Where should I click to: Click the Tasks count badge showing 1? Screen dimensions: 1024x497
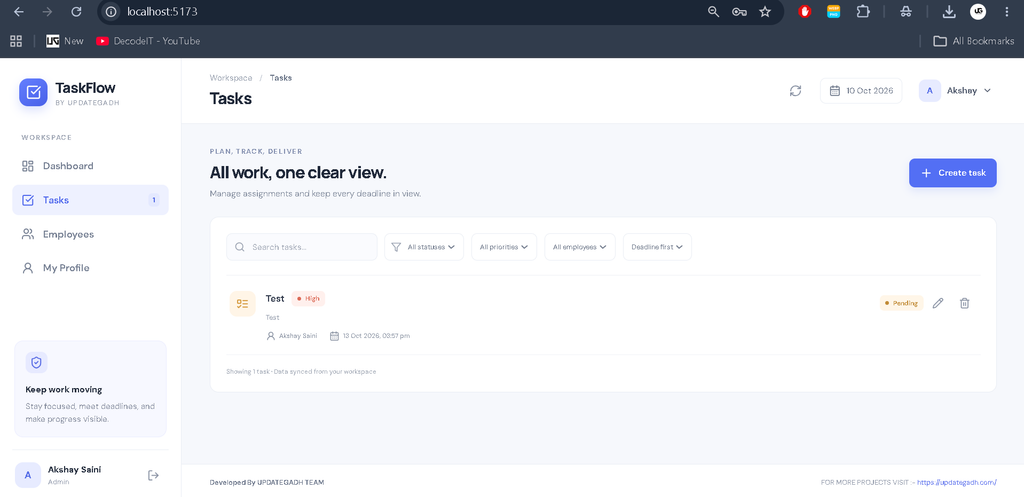point(154,200)
